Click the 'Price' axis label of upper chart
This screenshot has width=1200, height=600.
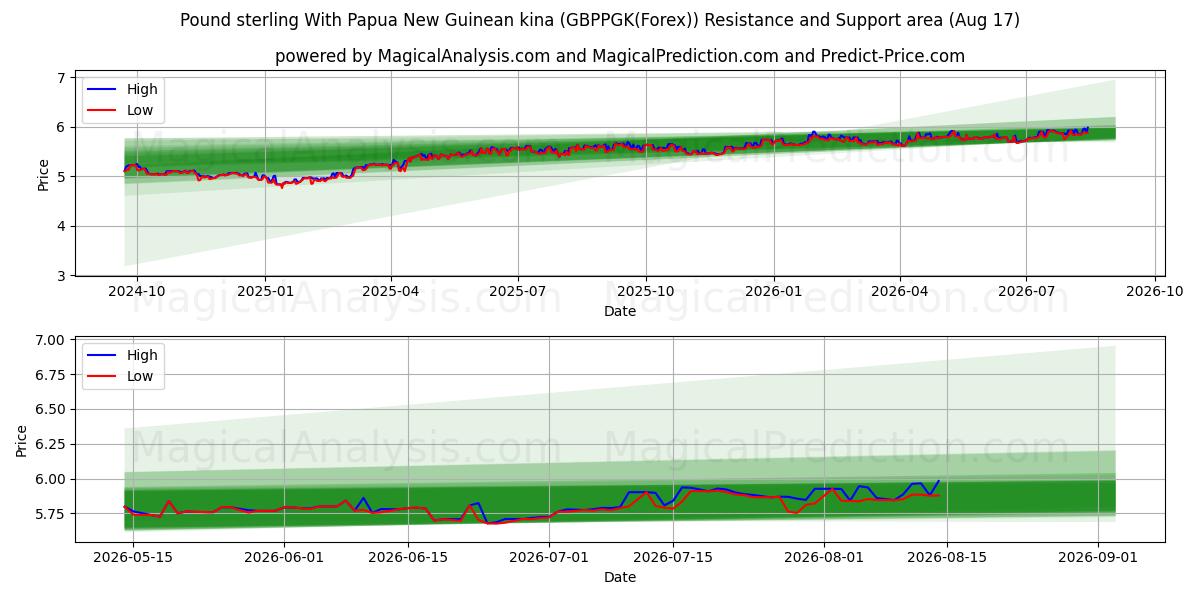tap(43, 174)
